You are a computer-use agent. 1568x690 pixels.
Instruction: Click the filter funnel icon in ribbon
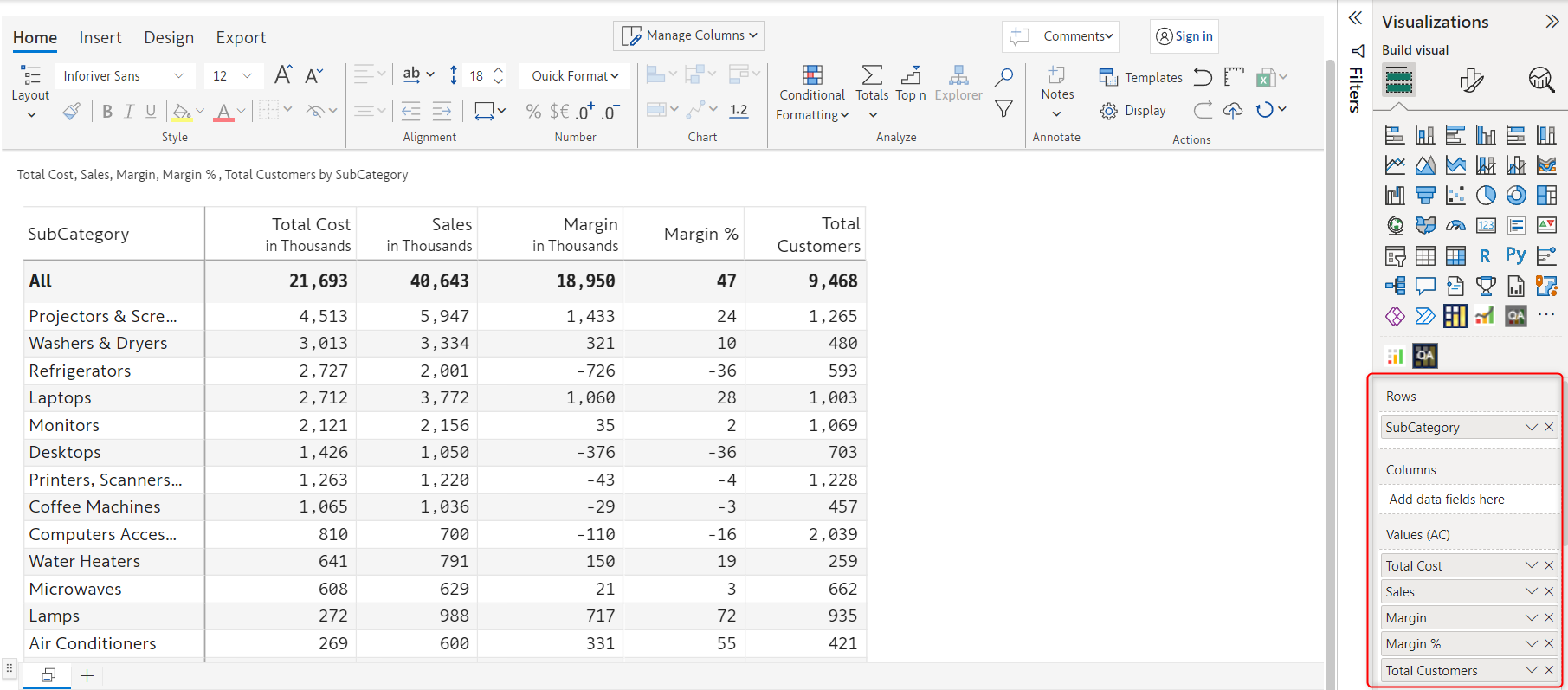1003,109
